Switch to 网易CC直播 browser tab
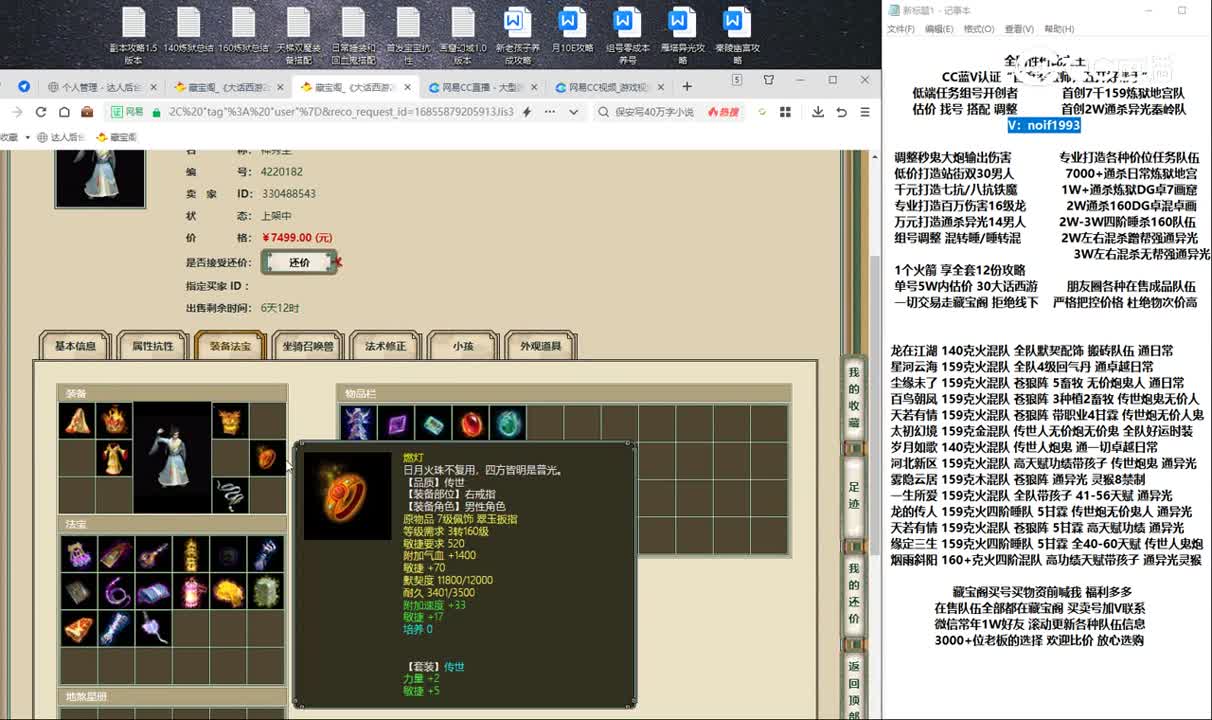 483,87
